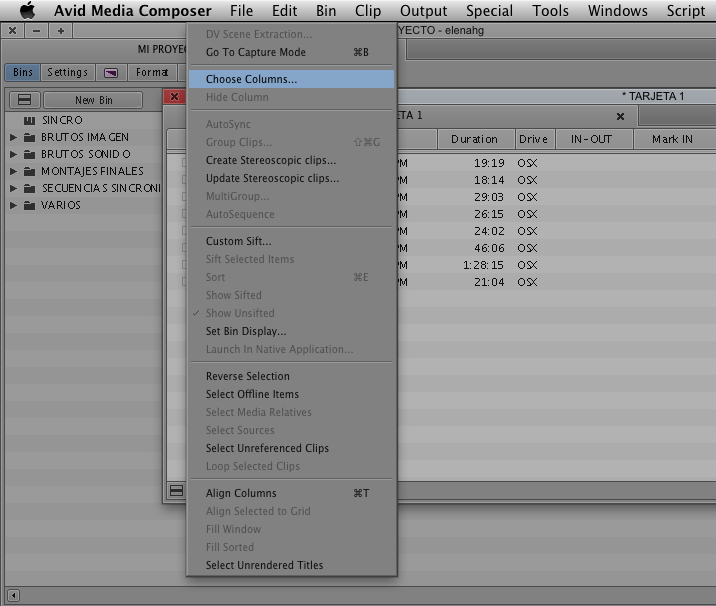Image resolution: width=716 pixels, height=606 pixels.
Task: Click the Drive column header
Action: (x=533, y=139)
